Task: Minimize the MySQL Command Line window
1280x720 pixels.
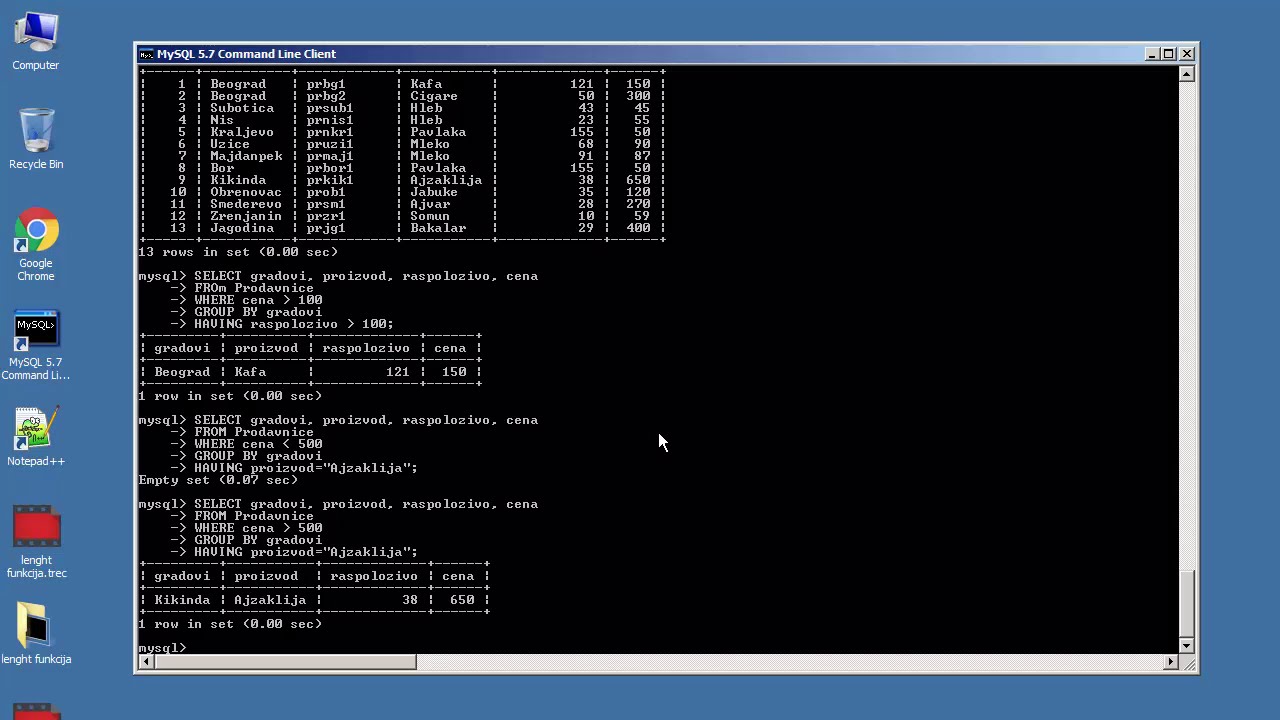Action: click(1152, 54)
